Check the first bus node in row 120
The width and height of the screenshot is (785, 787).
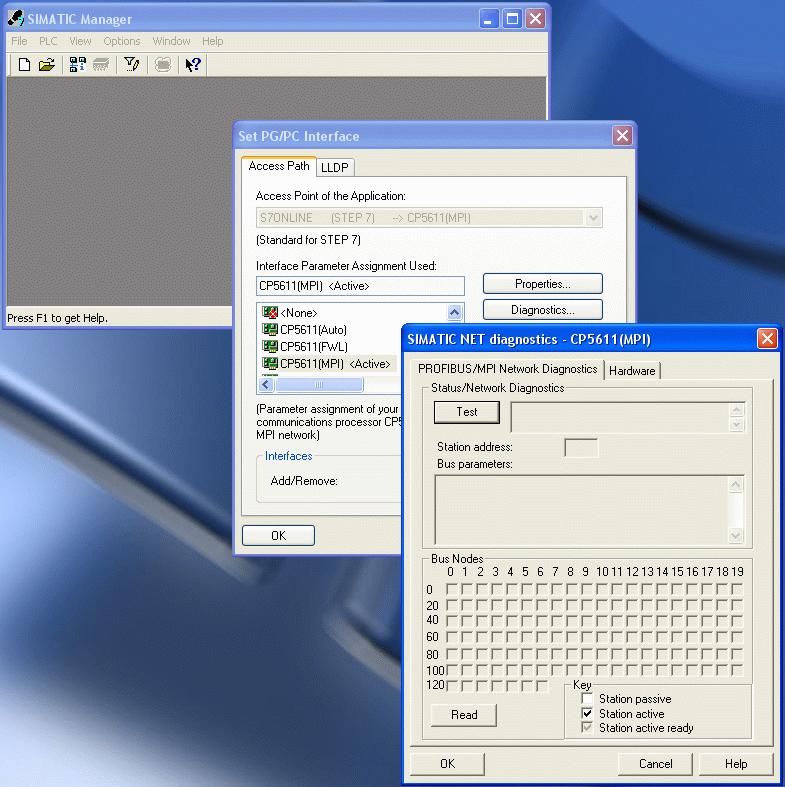point(451,686)
